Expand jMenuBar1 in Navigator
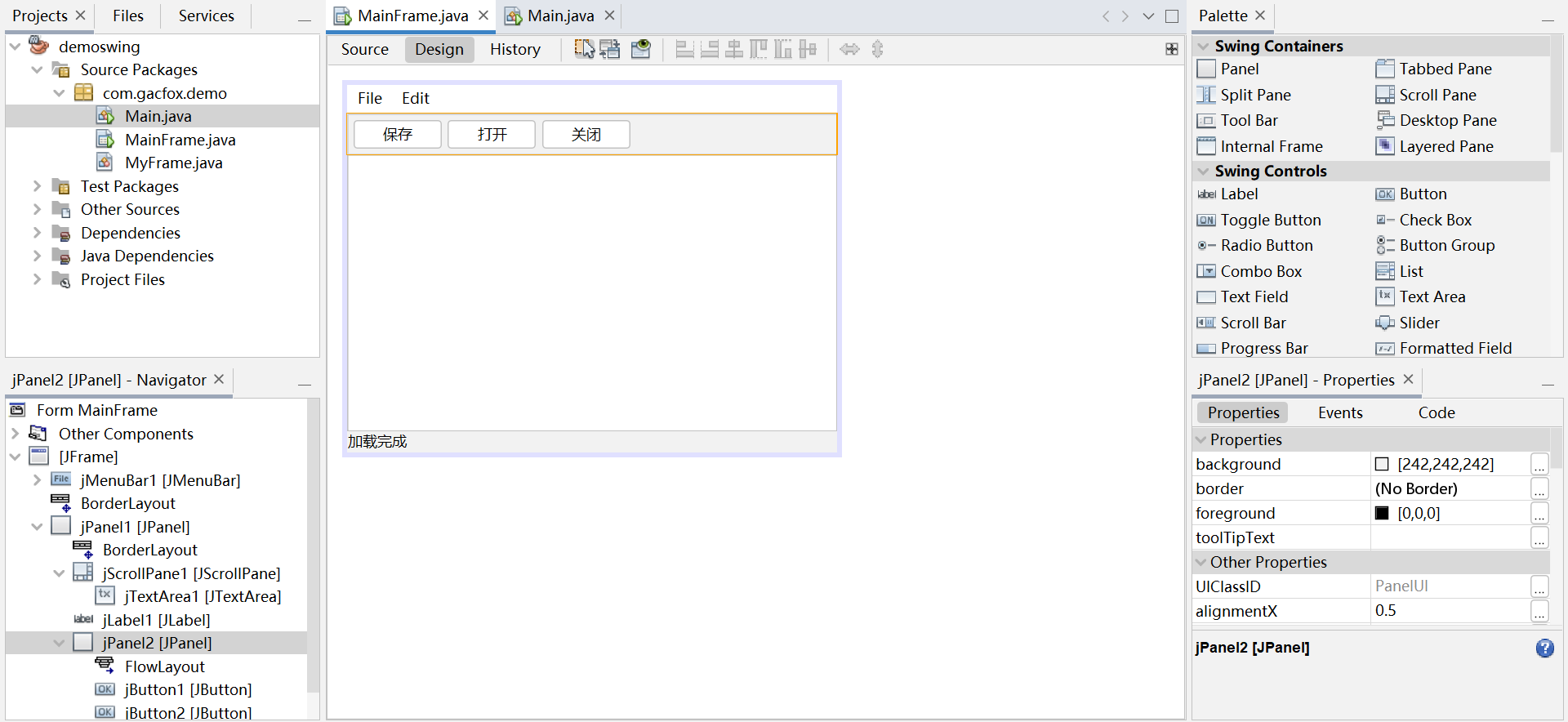This screenshot has height=722, width=1568. tap(37, 480)
